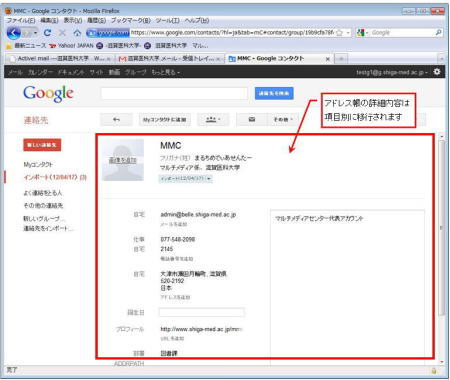The height and width of the screenshot is (380, 450).
Task: Click the phone value 2145
Action: (x=167, y=249)
